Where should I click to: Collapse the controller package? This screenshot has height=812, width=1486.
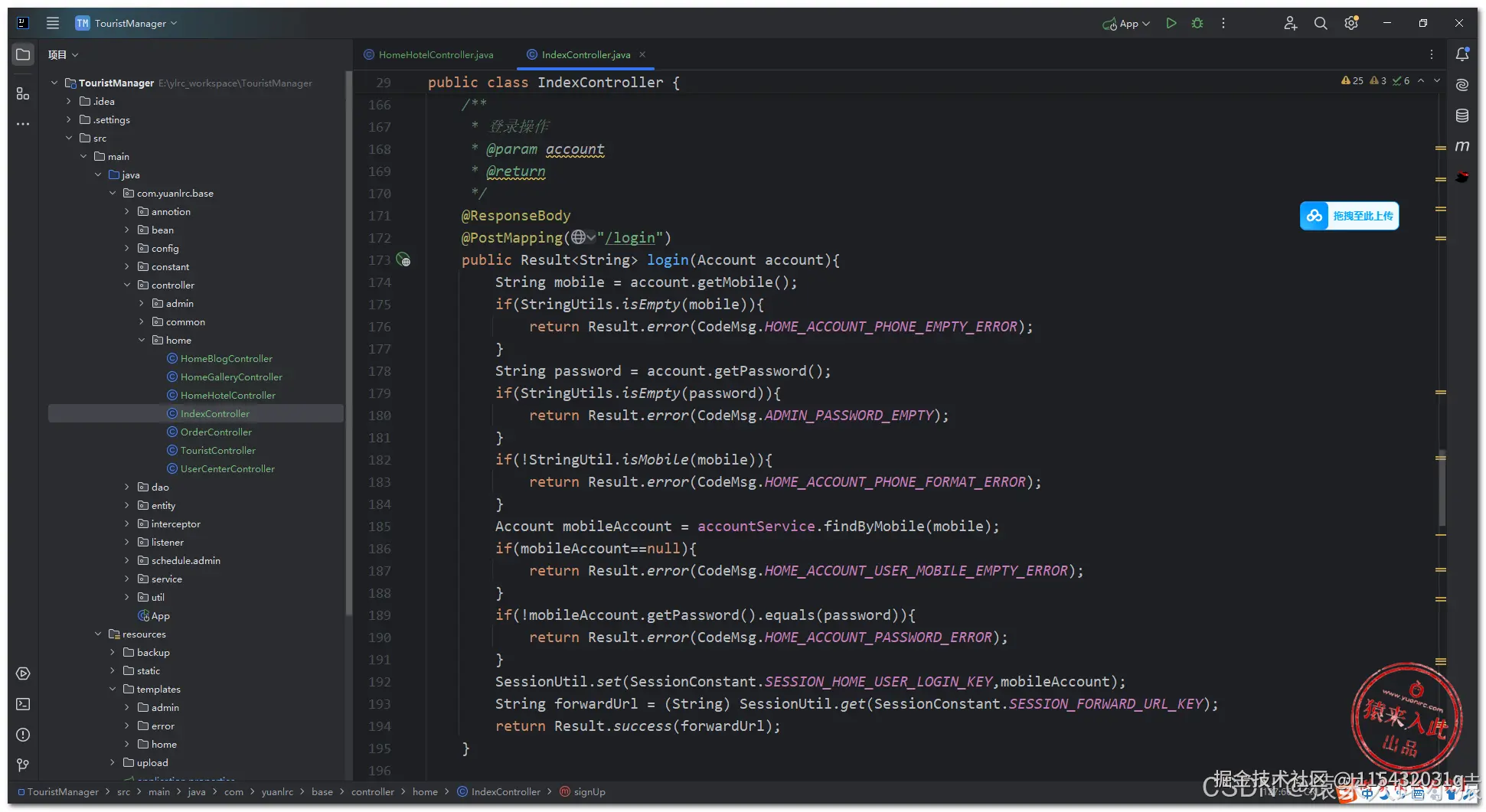pyautogui.click(x=127, y=285)
